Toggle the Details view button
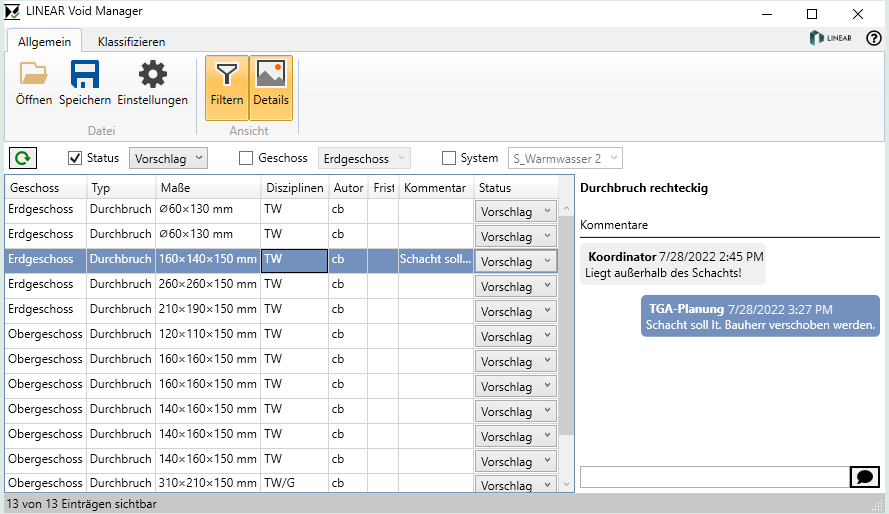 pos(271,88)
